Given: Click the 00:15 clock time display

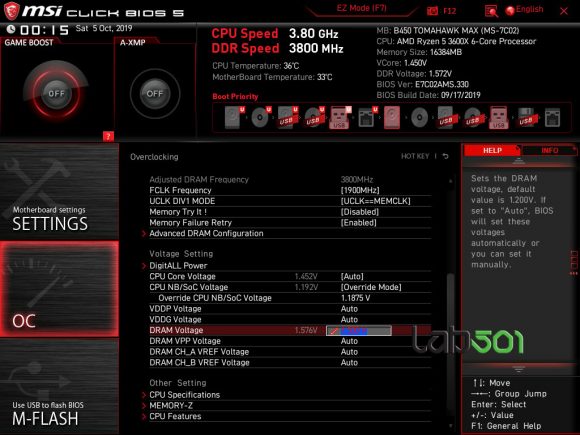Looking at the screenshot, I should 44,30.
